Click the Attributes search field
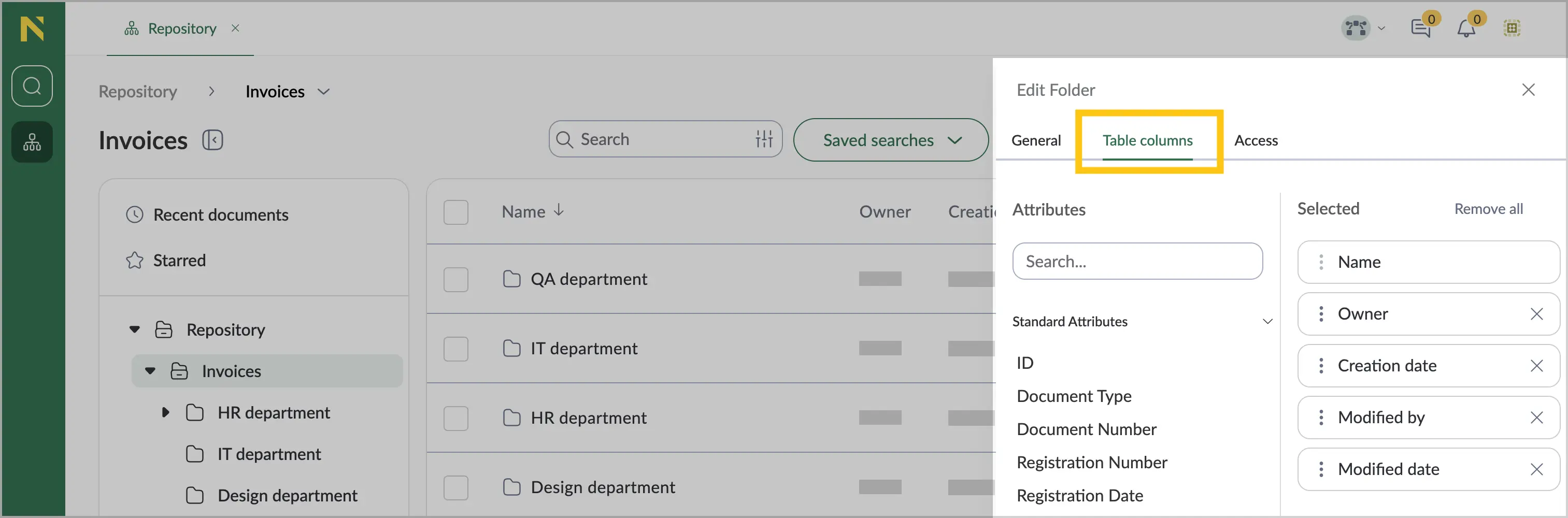Screen dimensions: 1568x518 [x=1137, y=262]
